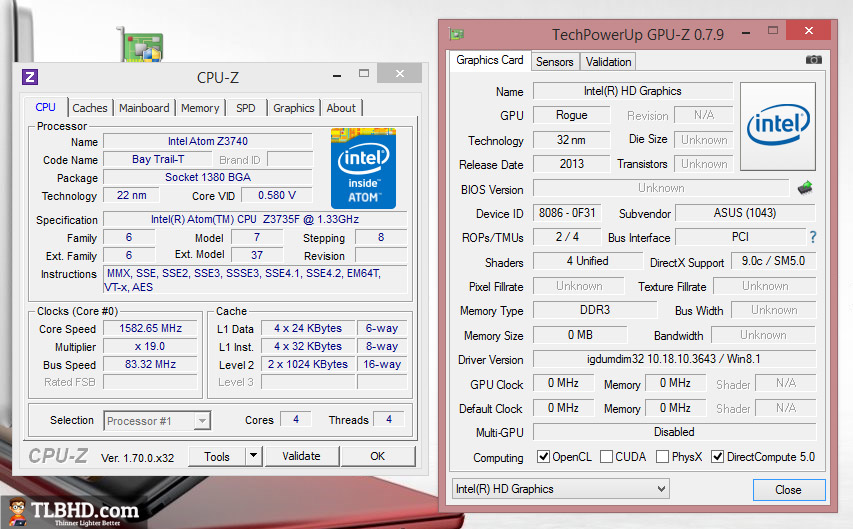The image size is (853, 529).
Task: Maximize the CPU-Z window
Action: pos(364,73)
